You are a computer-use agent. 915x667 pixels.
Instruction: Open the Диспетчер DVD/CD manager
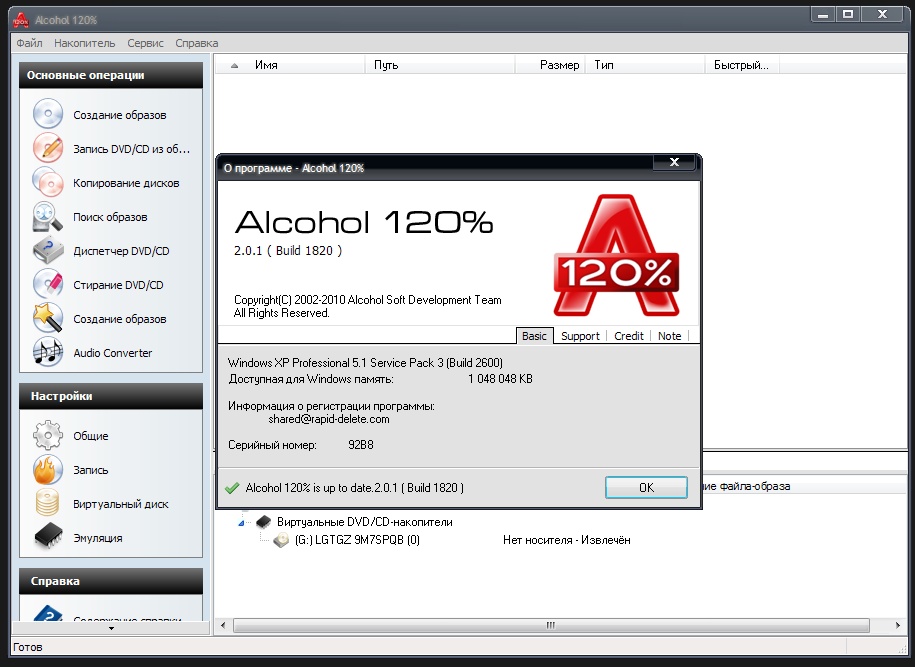(x=101, y=251)
